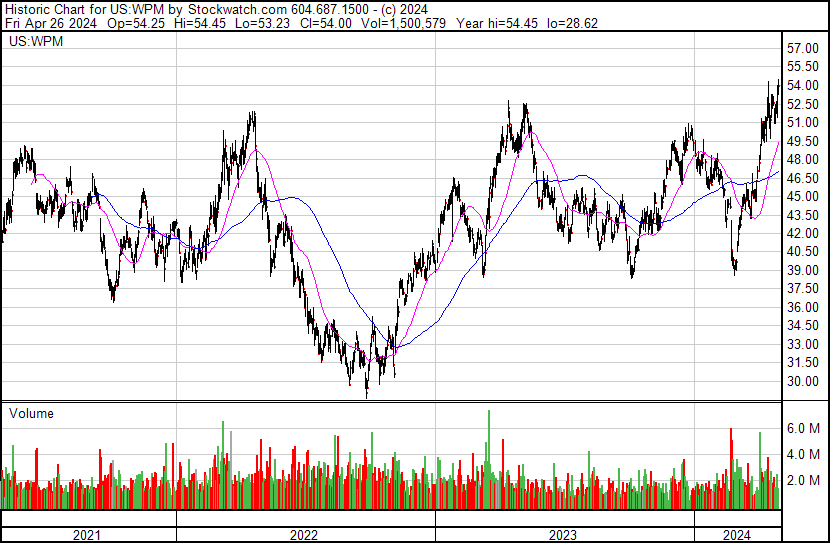Click the 45.00 price axis label

point(803,197)
